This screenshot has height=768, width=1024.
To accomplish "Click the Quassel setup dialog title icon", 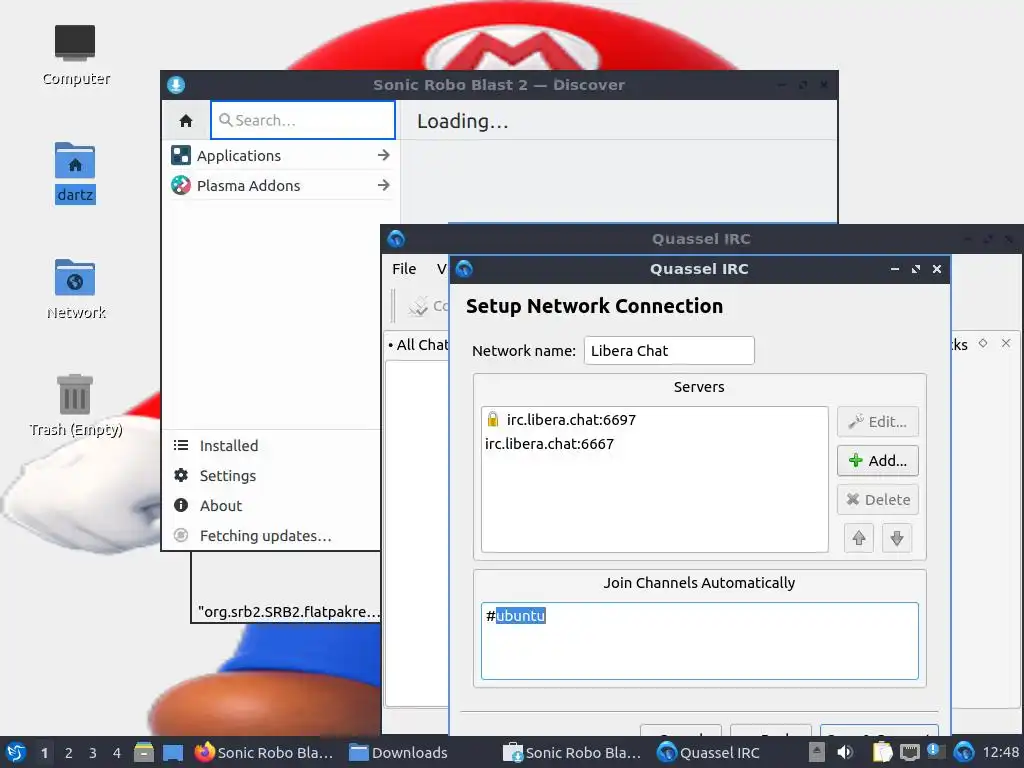I will coord(464,269).
